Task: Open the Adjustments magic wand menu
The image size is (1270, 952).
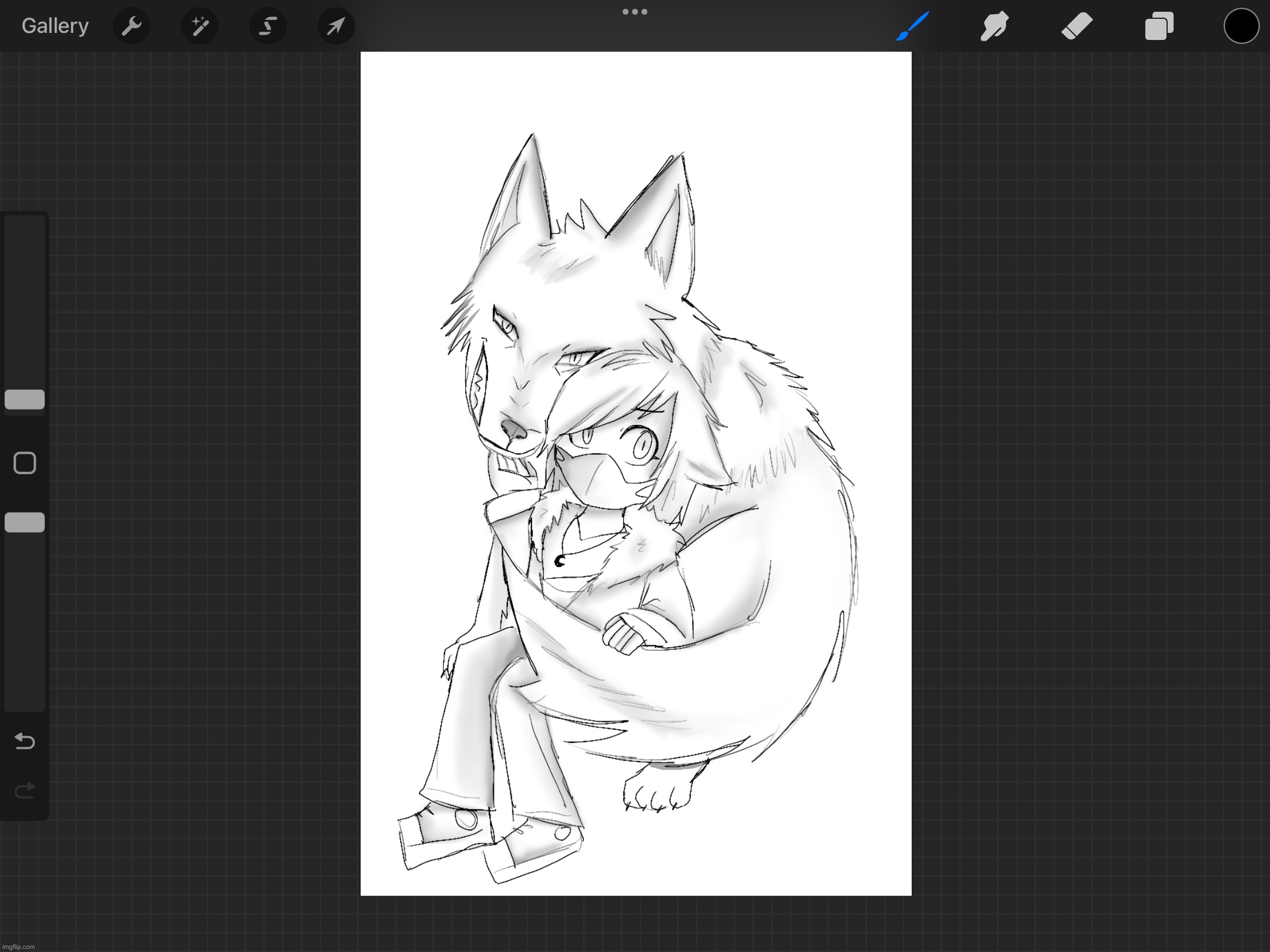Action: point(199,26)
